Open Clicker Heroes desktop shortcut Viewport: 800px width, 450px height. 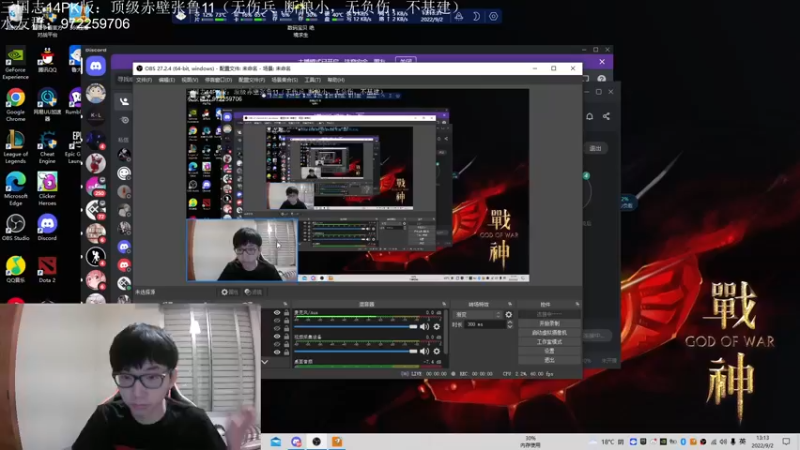47,189
